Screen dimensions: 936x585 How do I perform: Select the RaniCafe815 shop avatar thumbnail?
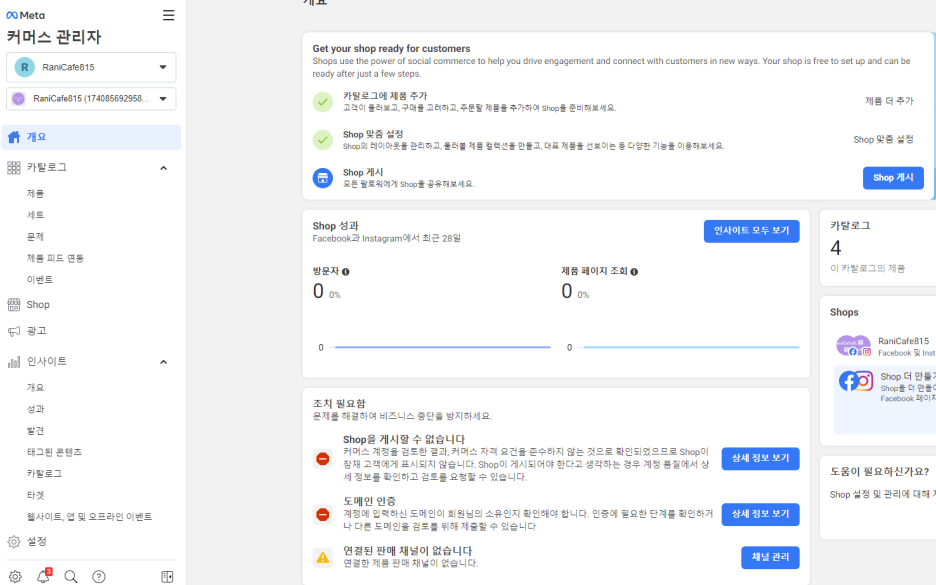pos(854,346)
